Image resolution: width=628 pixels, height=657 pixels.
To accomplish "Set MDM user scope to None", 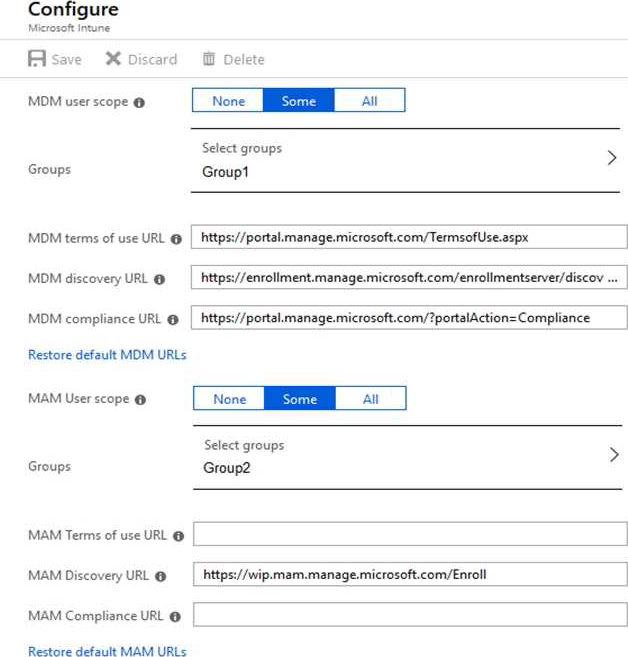I will click(x=228, y=101).
